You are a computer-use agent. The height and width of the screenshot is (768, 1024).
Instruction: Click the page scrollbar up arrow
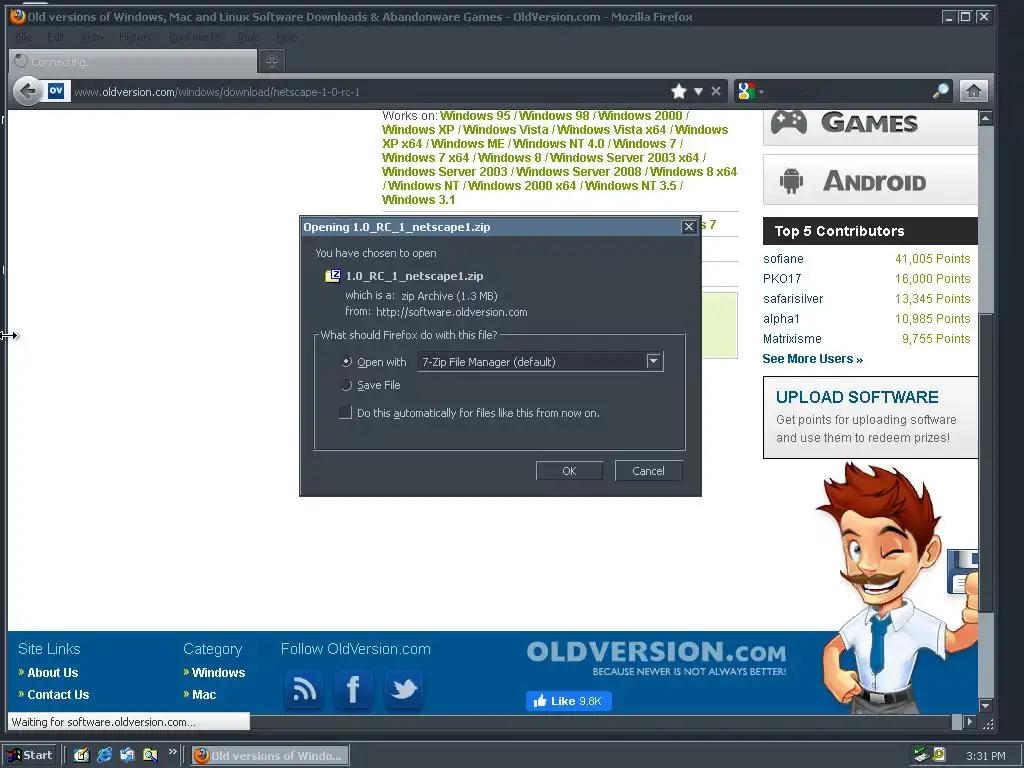pyautogui.click(x=985, y=118)
